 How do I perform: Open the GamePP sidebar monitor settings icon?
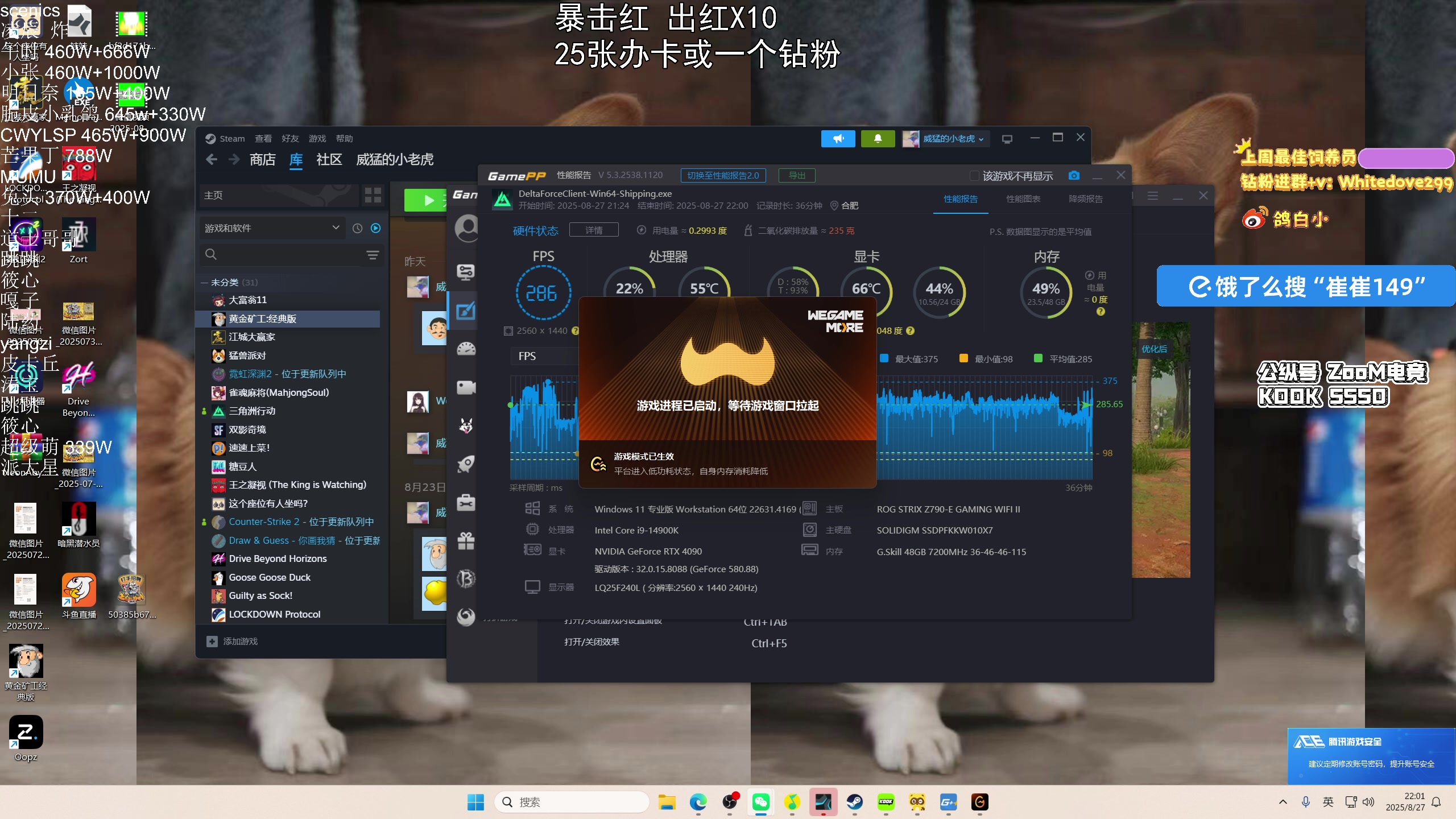coord(466,272)
